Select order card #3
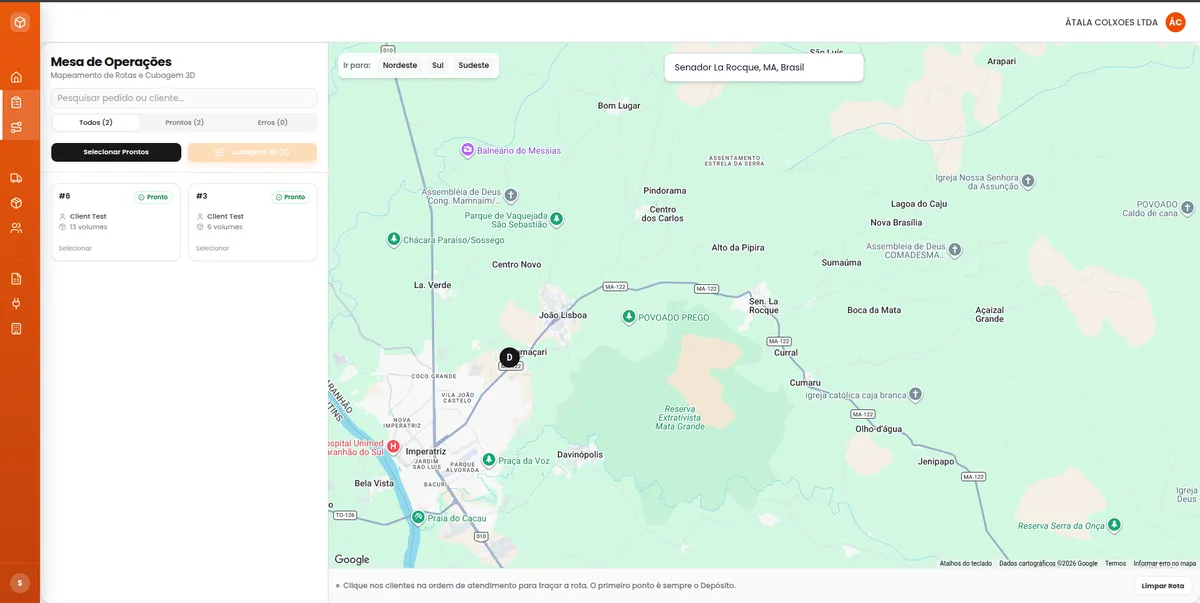The image size is (1200, 603). point(253,221)
